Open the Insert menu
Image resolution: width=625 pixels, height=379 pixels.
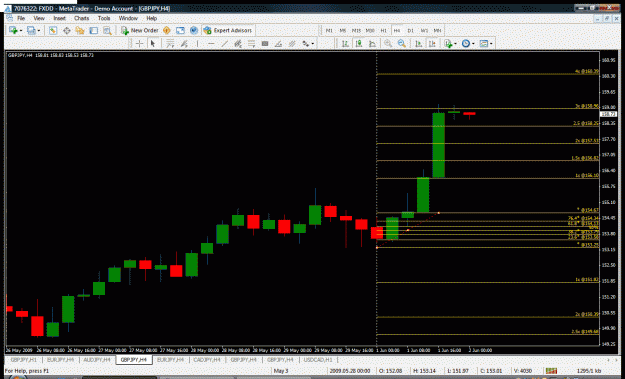pyautogui.click(x=59, y=18)
